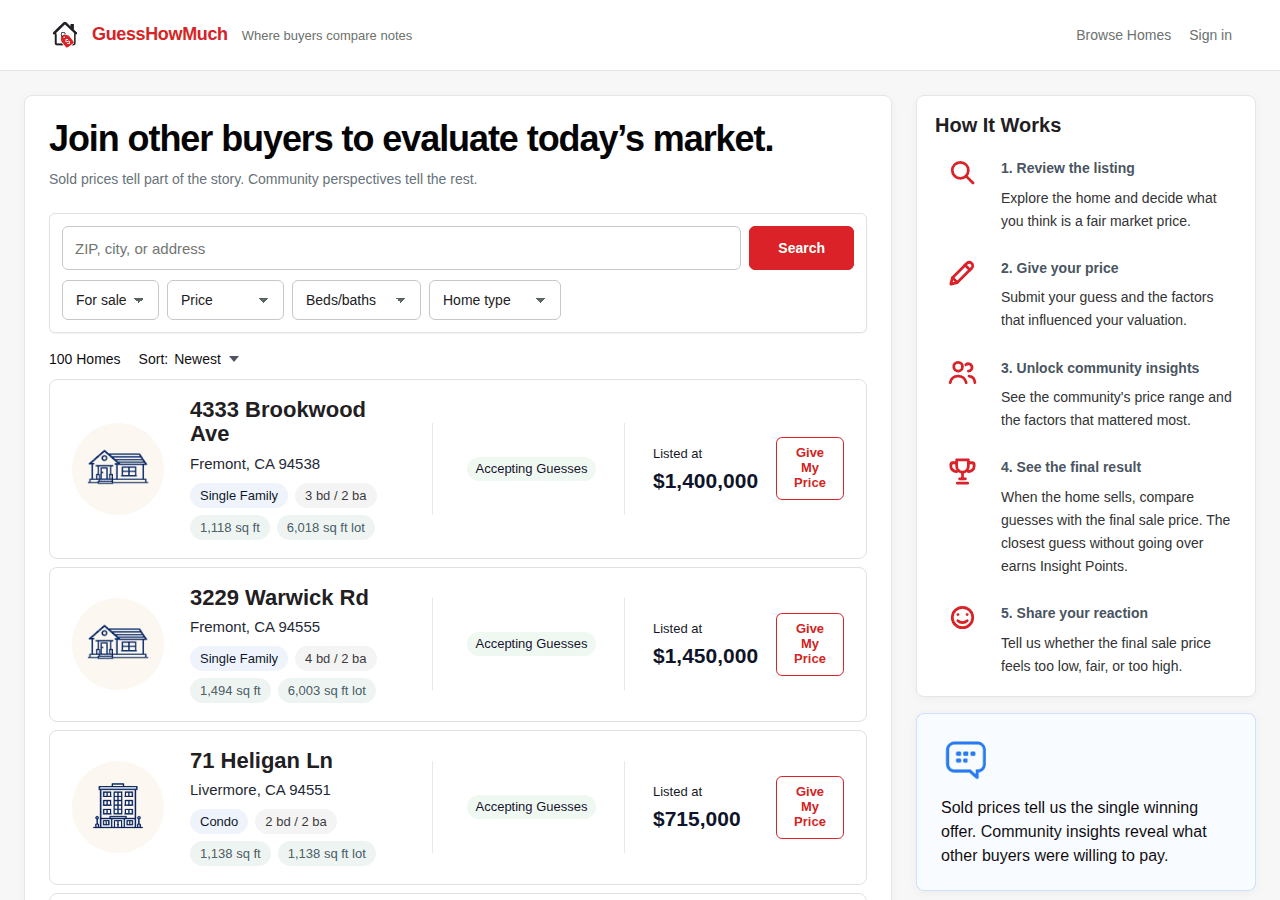The image size is (1280, 900).
Task: Give My Price for 71 Heligan Ln
Action: click(810, 807)
